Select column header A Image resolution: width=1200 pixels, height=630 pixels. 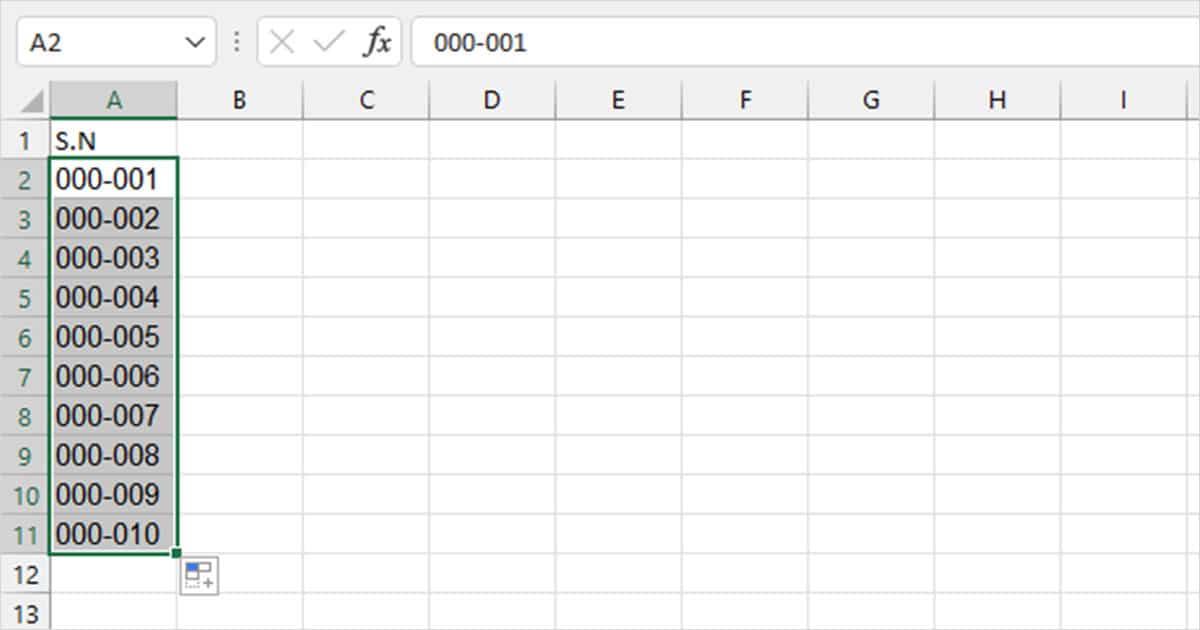coord(113,99)
